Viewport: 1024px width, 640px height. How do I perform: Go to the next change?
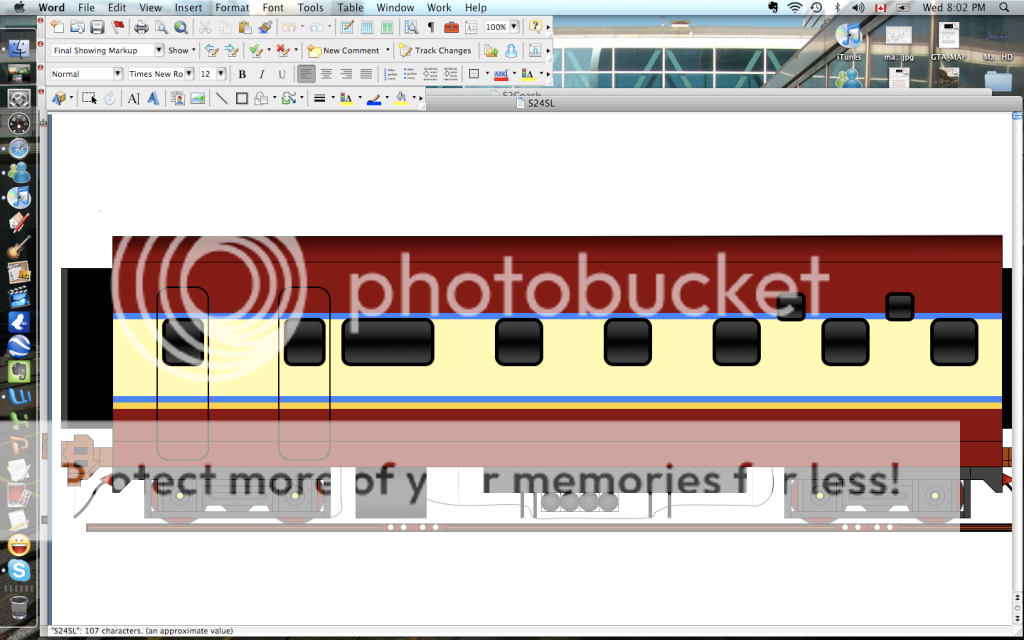coord(231,50)
